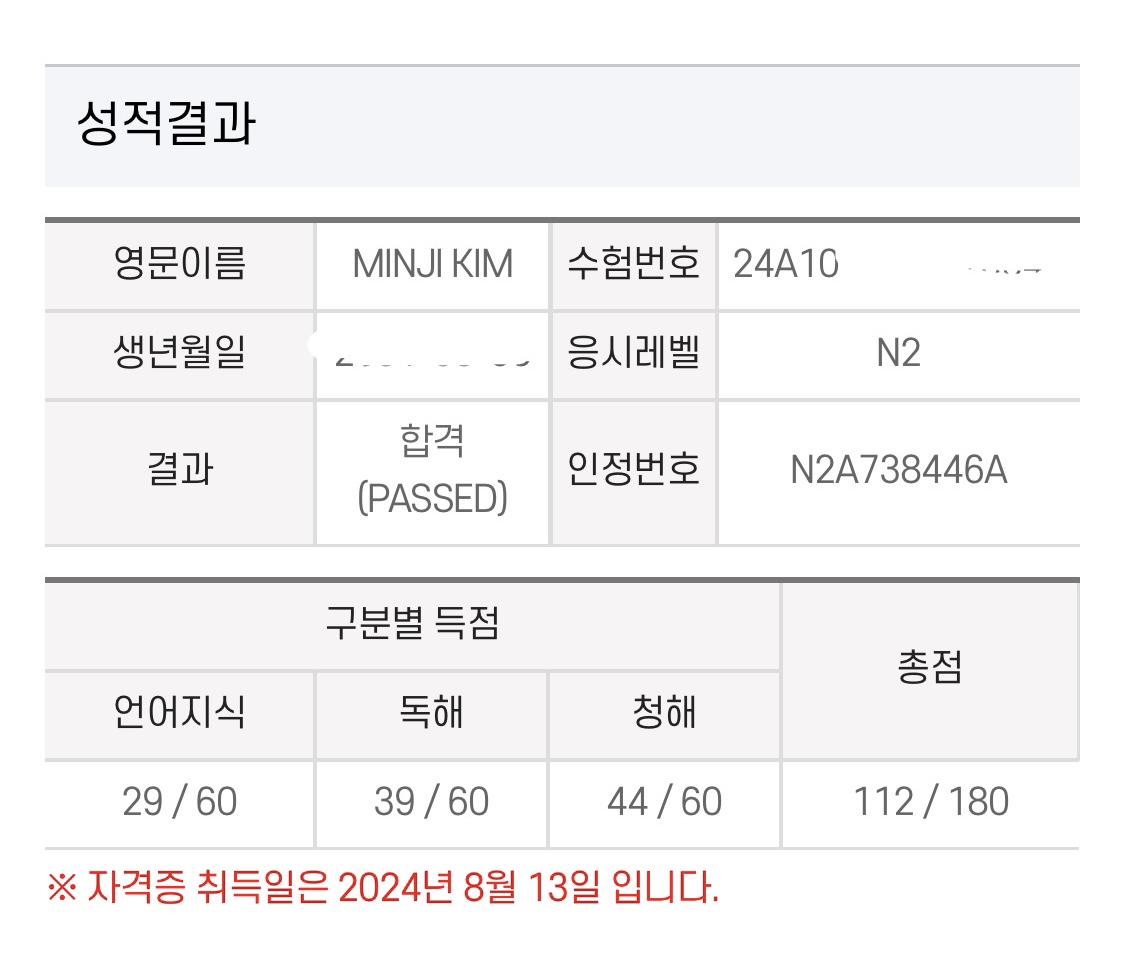Viewport: 1125px width, 953px height.
Task: Click the 구분별 득점 header
Action: (412, 625)
